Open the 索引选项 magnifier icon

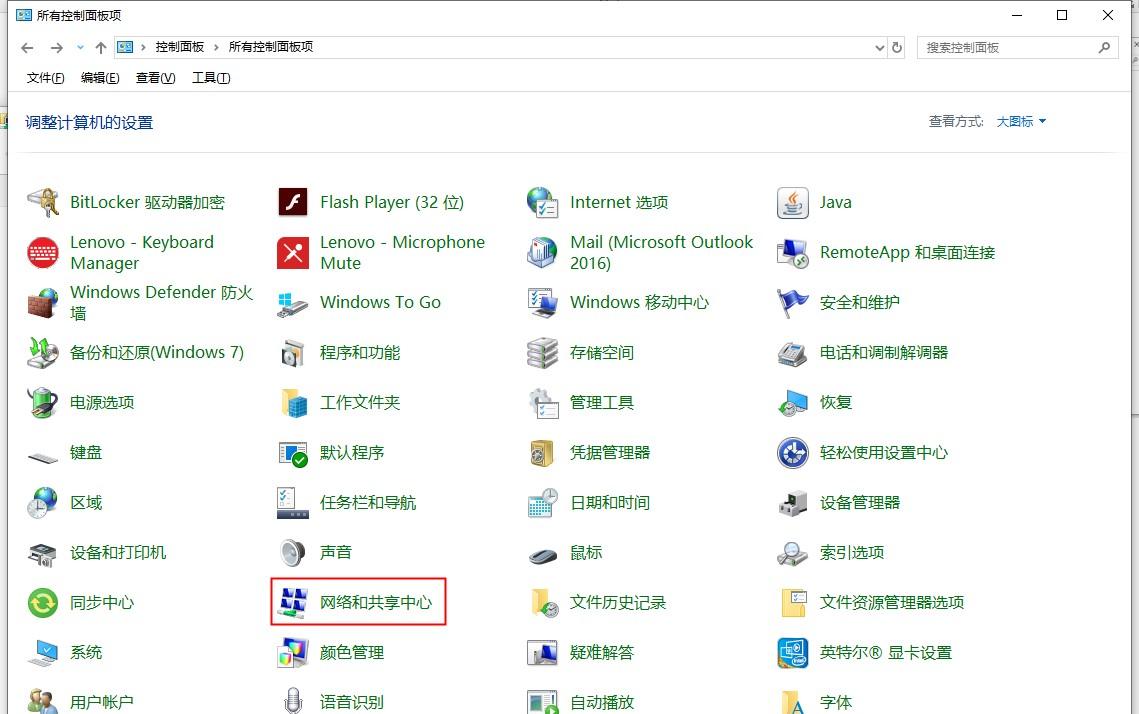coord(793,553)
